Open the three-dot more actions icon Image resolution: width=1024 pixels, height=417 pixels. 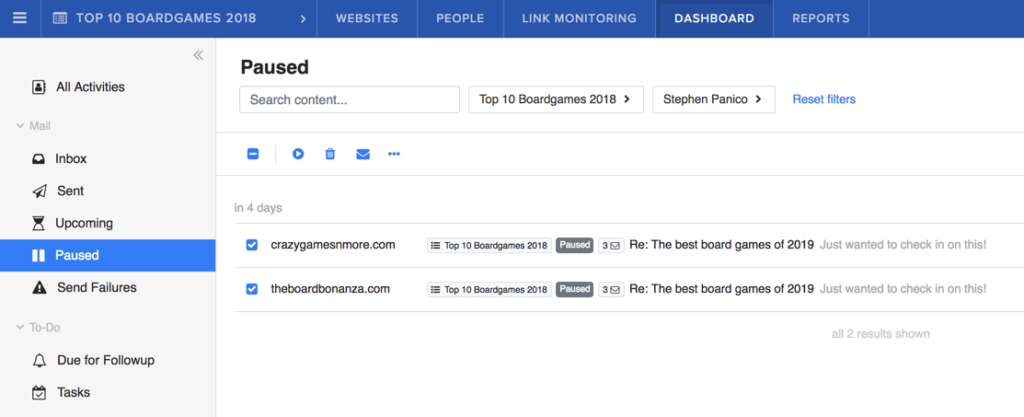click(394, 154)
